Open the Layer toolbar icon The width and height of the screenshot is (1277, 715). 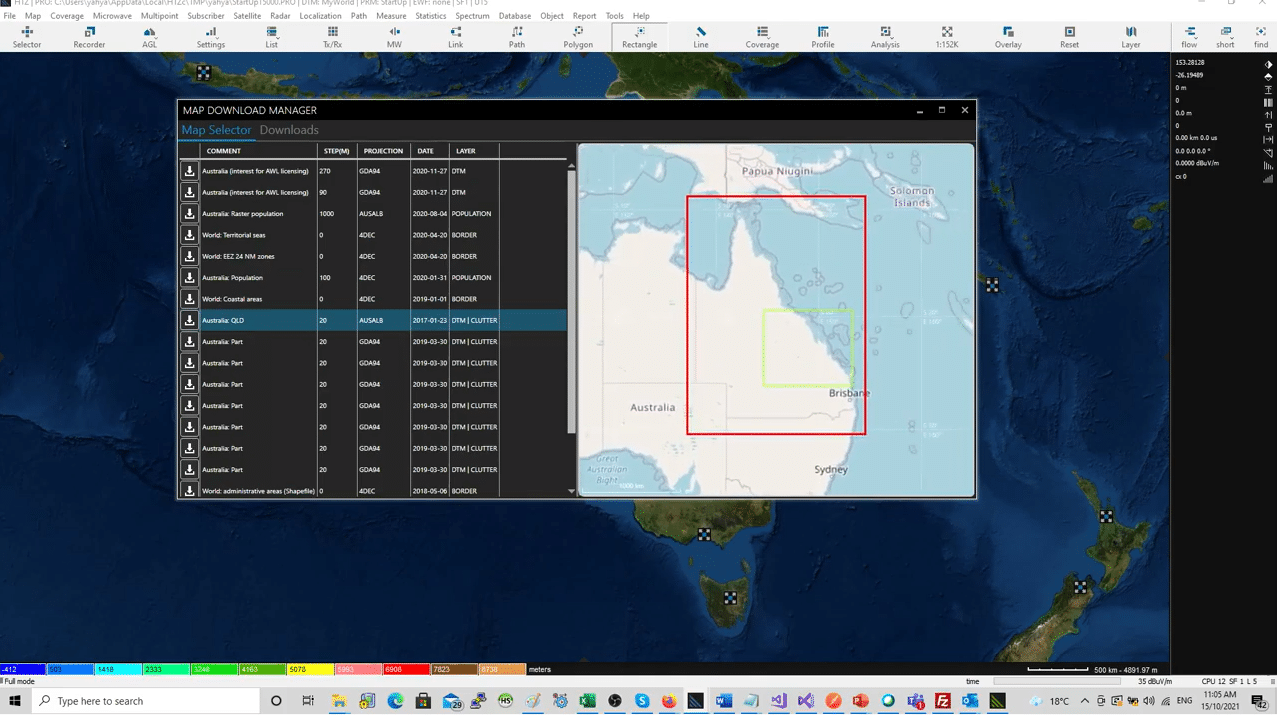pyautogui.click(x=1130, y=38)
